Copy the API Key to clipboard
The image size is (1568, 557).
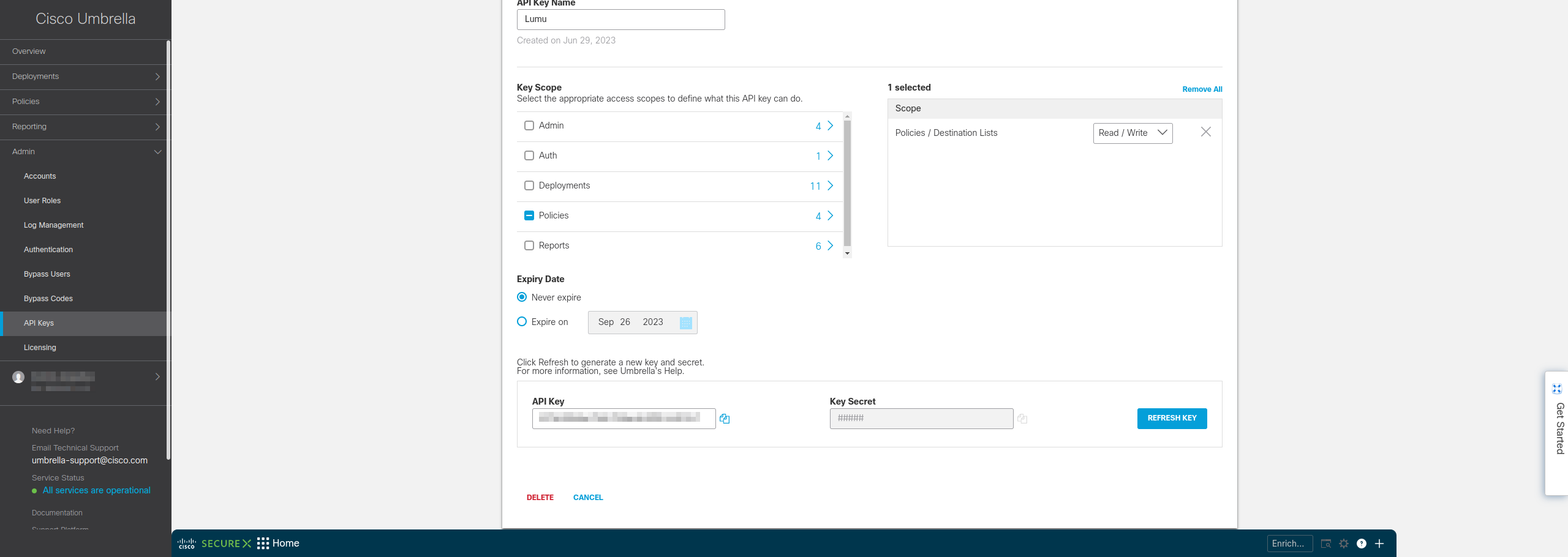(725, 419)
